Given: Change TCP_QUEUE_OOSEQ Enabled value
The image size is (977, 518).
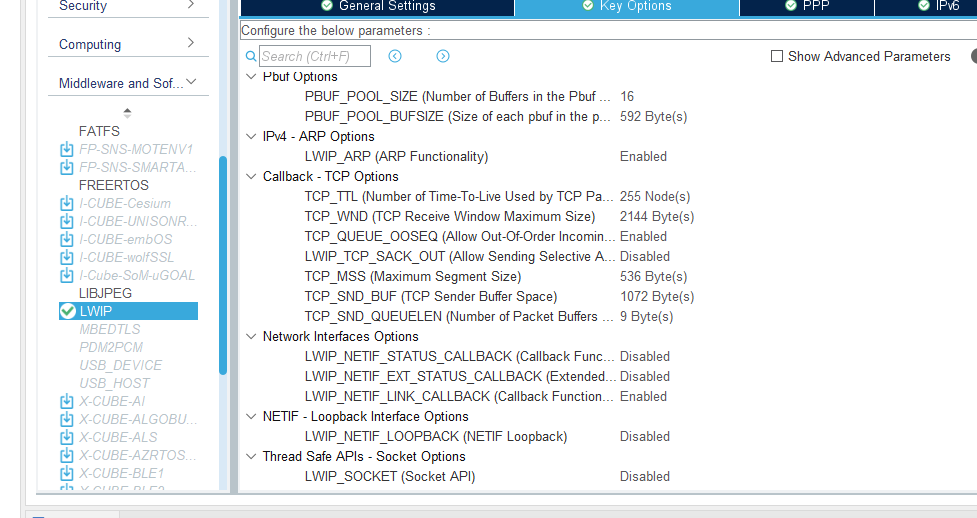Looking at the screenshot, I should click(643, 236).
